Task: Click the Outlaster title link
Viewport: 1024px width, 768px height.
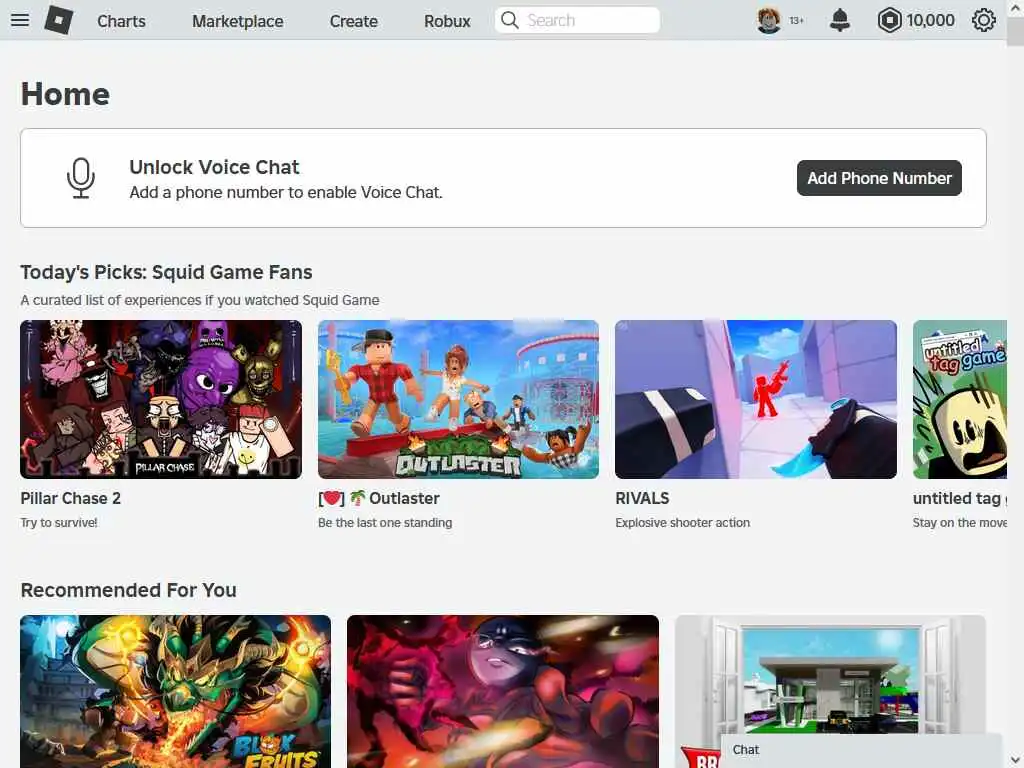Action: 379,498
